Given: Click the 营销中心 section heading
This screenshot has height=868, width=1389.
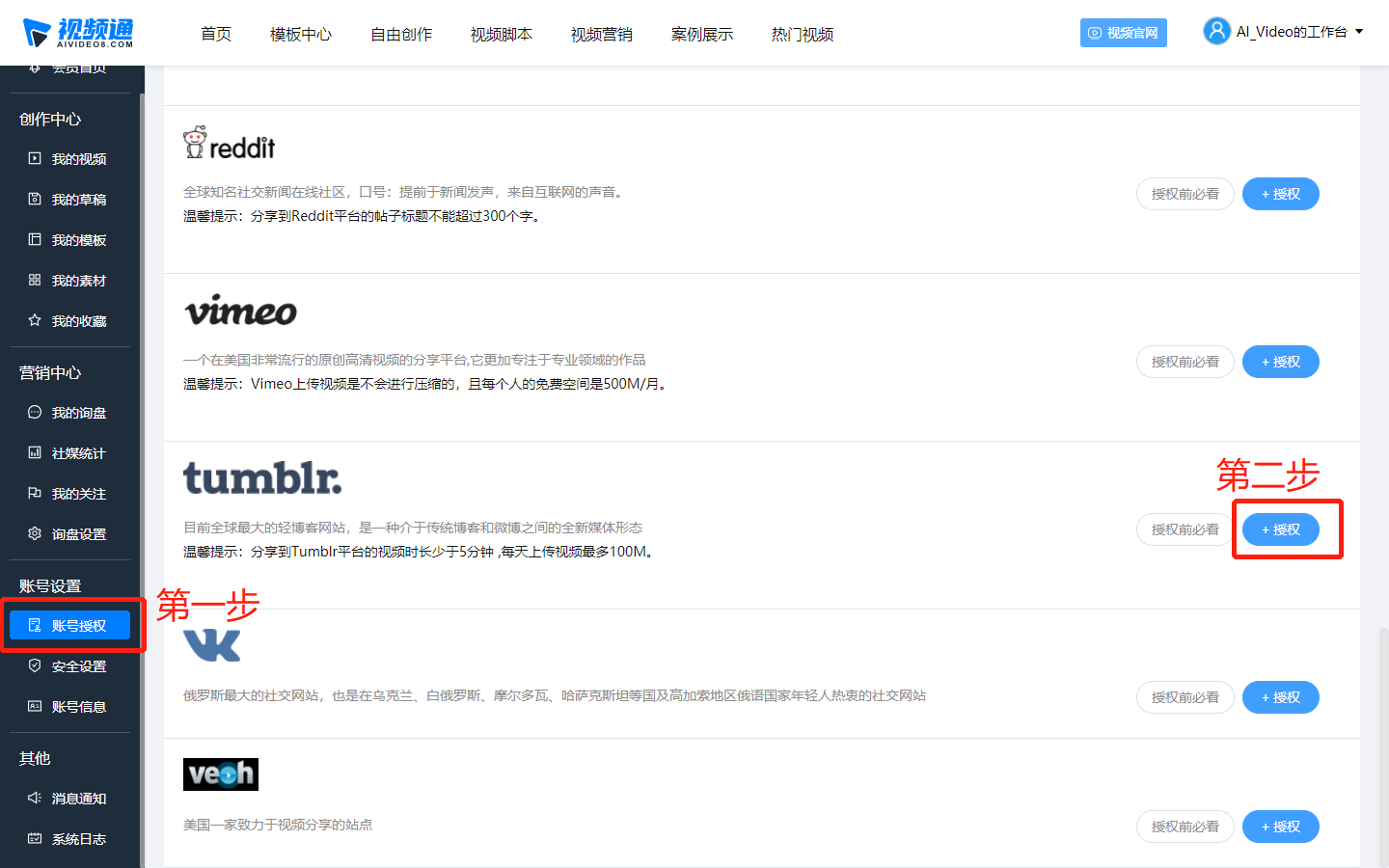Looking at the screenshot, I should (x=50, y=373).
